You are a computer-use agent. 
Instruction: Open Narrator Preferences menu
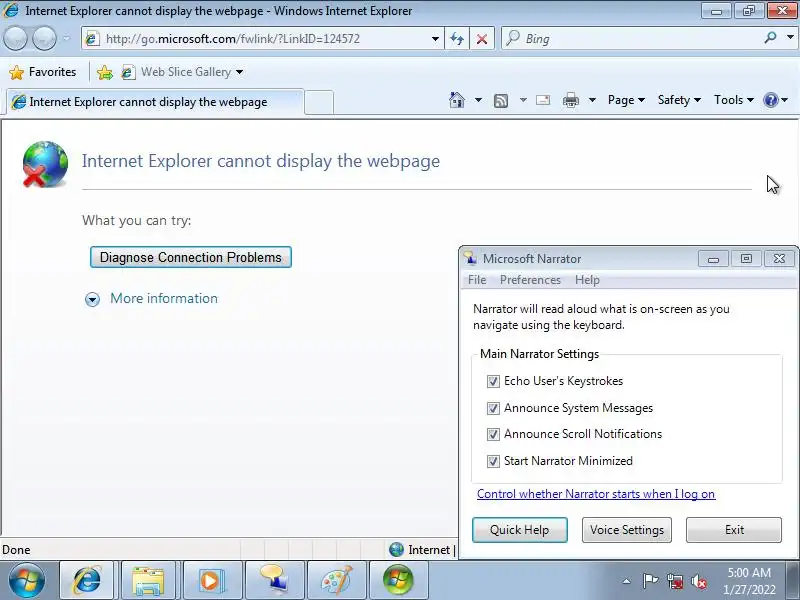tap(530, 280)
